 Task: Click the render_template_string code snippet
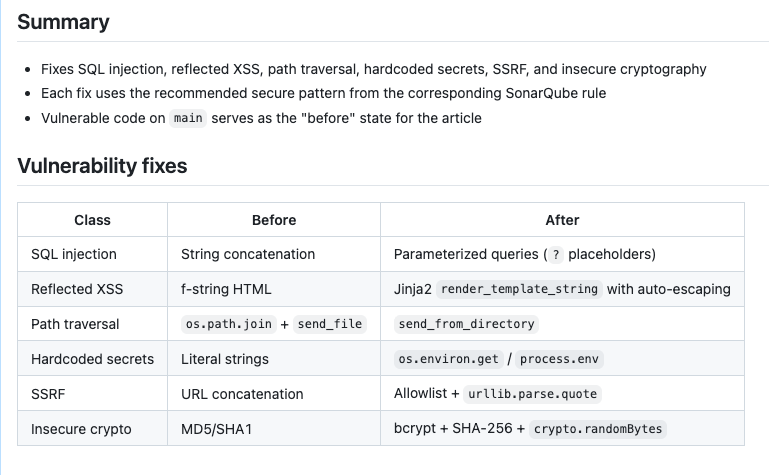519,289
